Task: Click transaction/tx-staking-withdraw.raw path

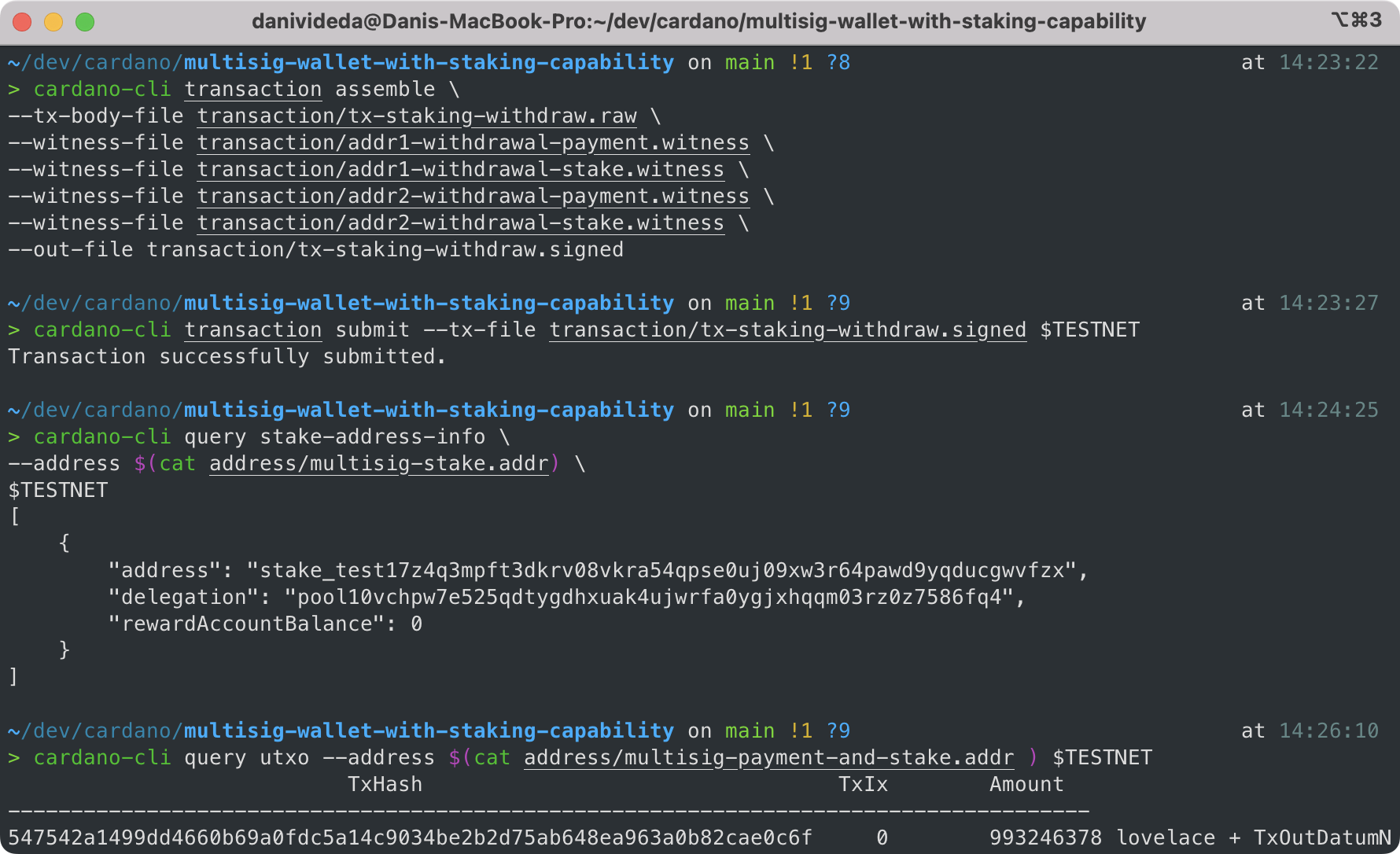Action: click(x=417, y=116)
